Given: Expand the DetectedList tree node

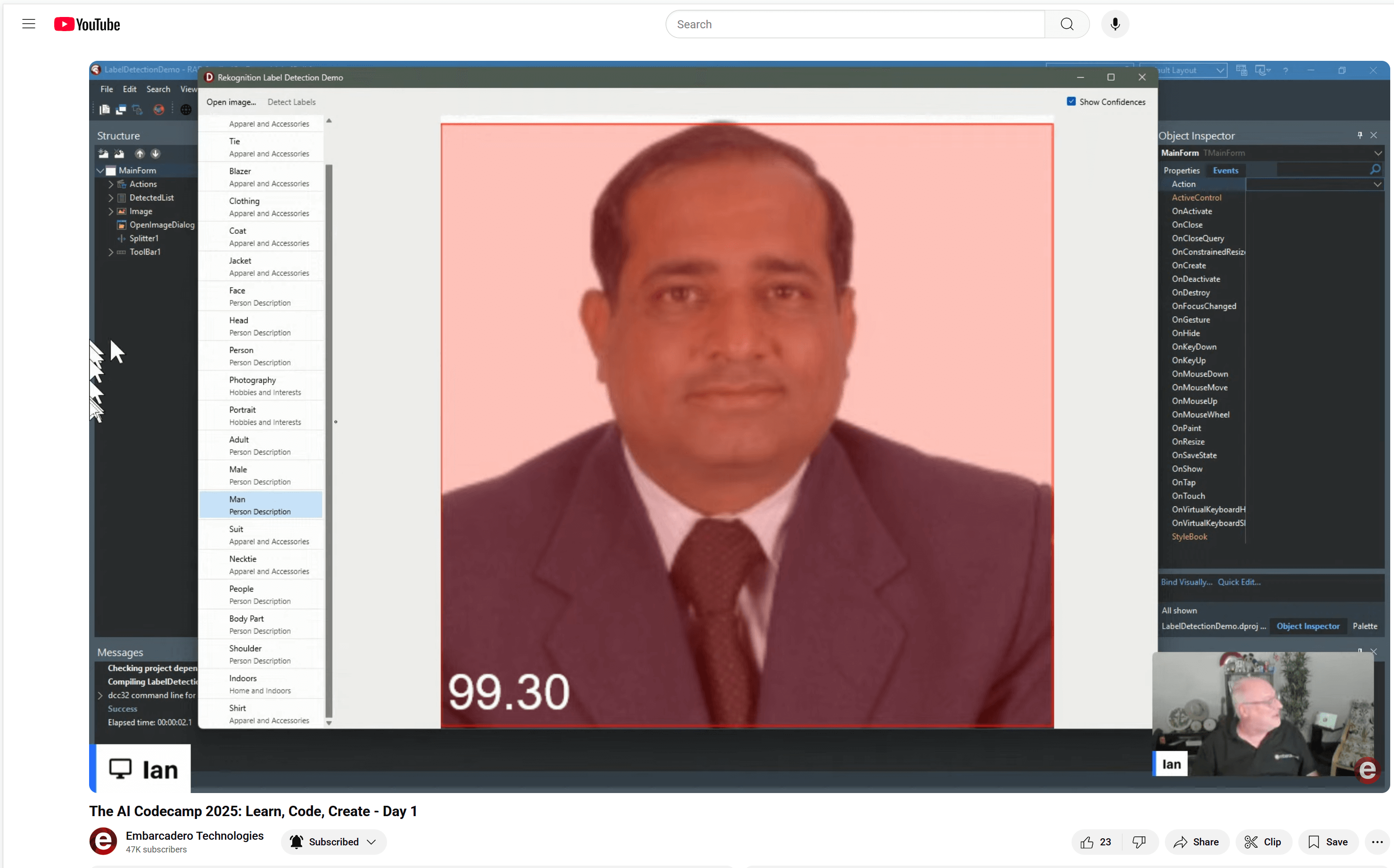Looking at the screenshot, I should (111, 198).
